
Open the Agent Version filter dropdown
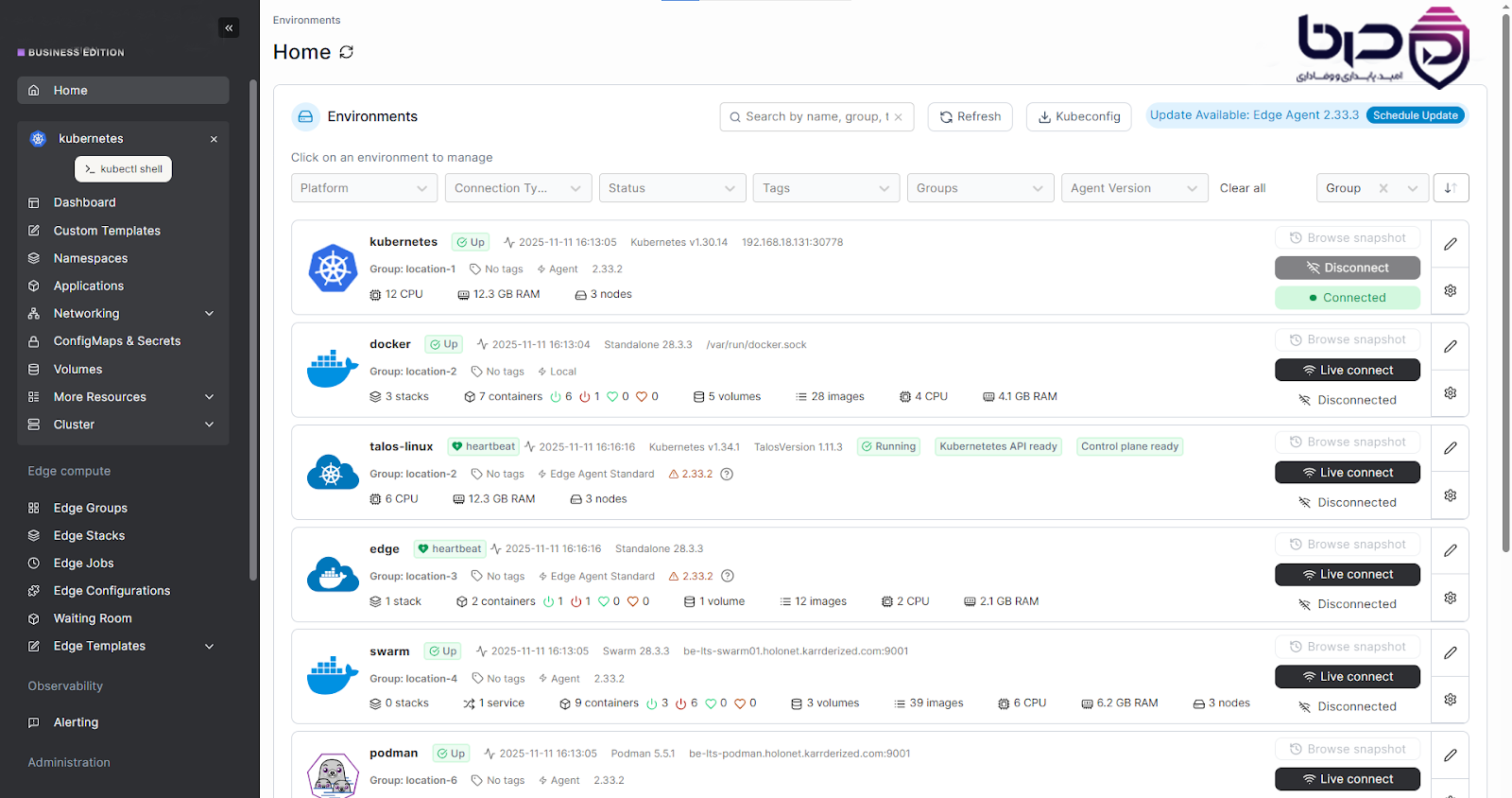[1135, 188]
